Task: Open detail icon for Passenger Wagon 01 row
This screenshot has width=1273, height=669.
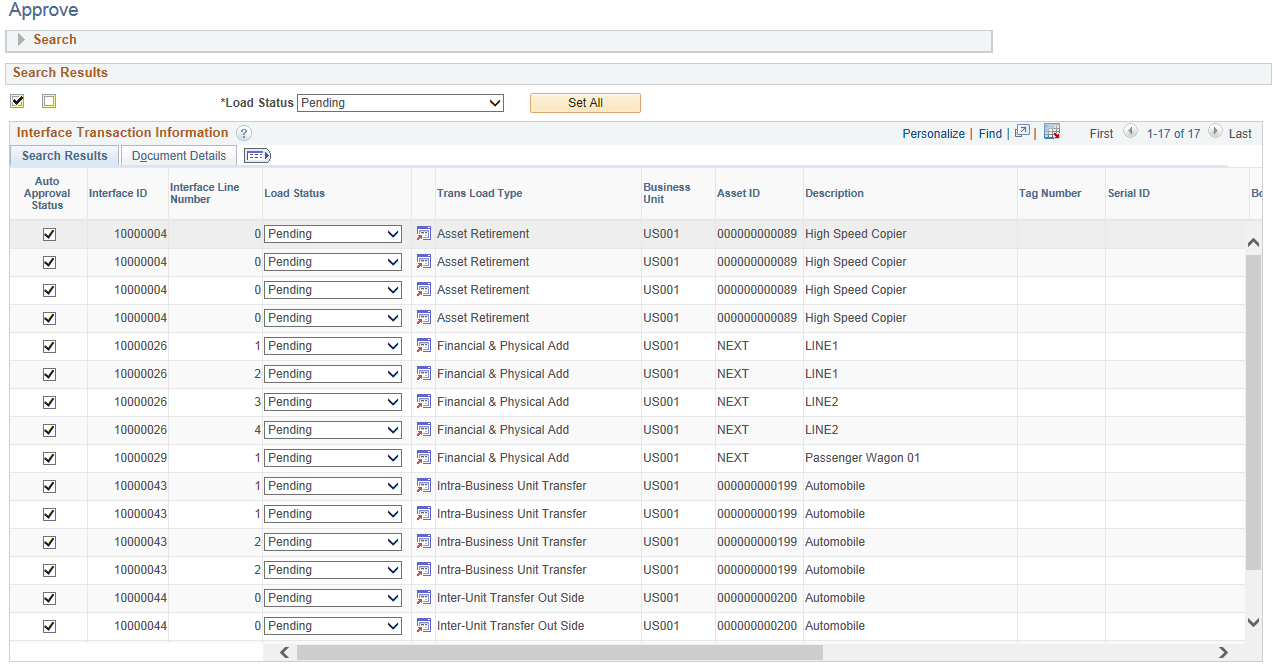Action: click(424, 458)
